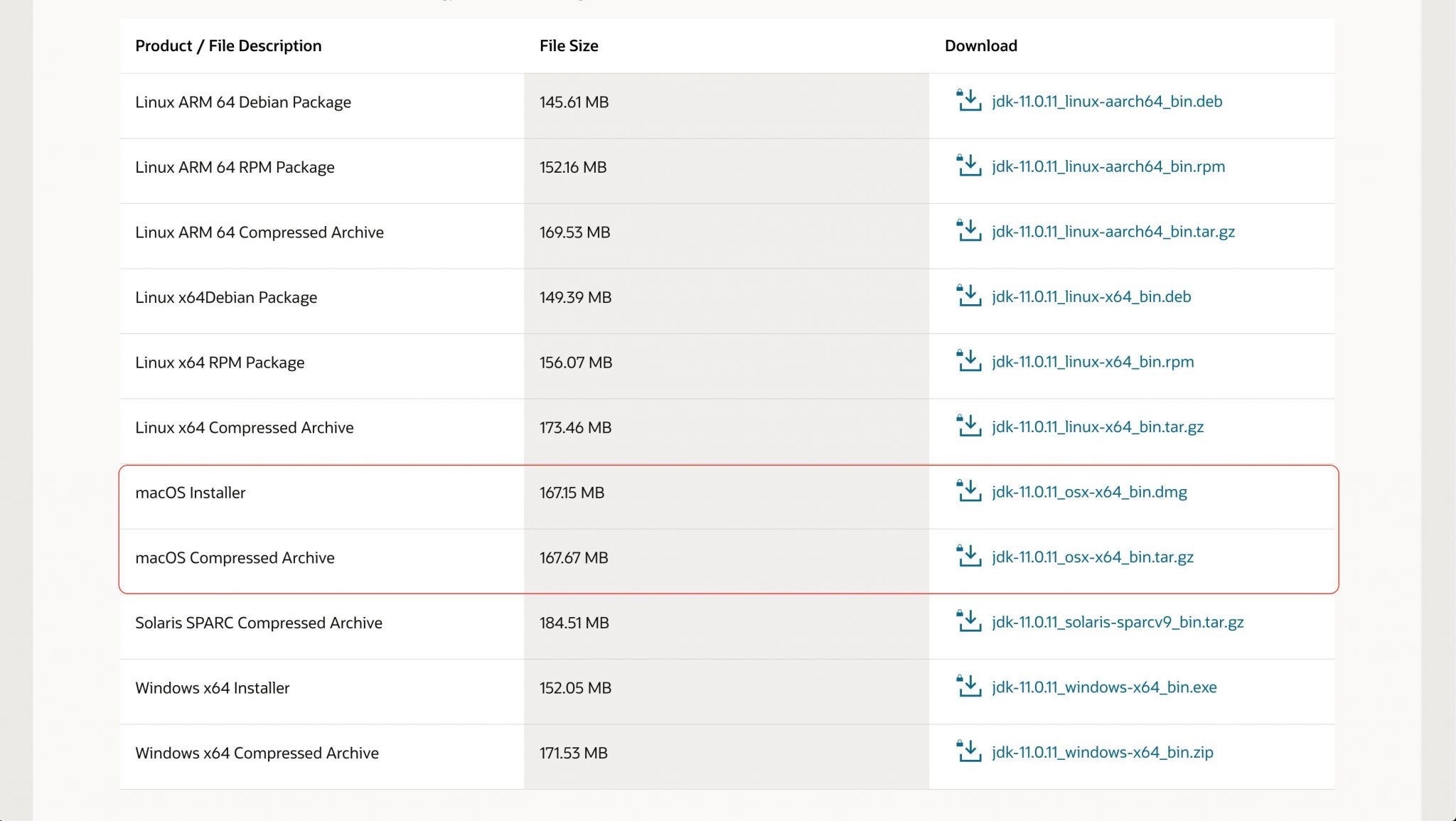Click the Download column header

(980, 45)
